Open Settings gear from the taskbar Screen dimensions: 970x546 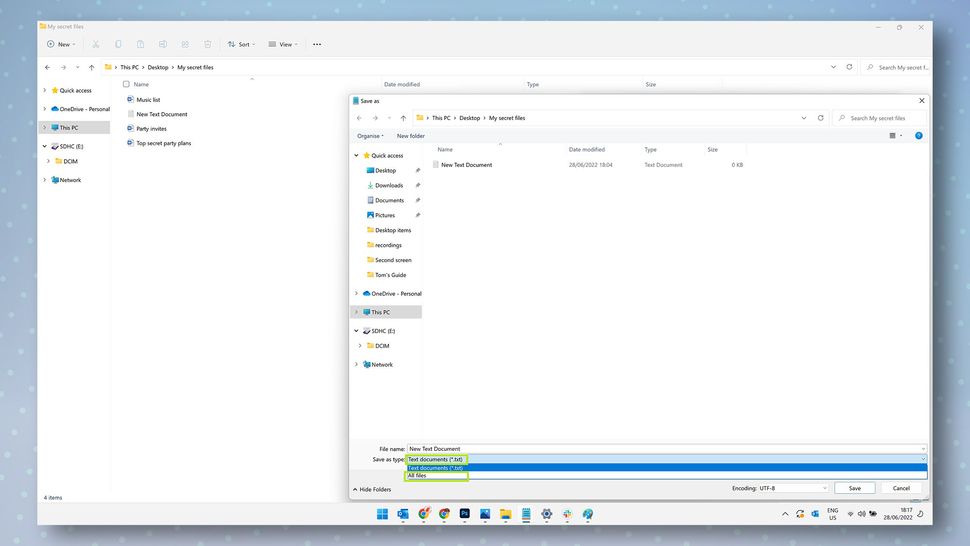coord(547,514)
